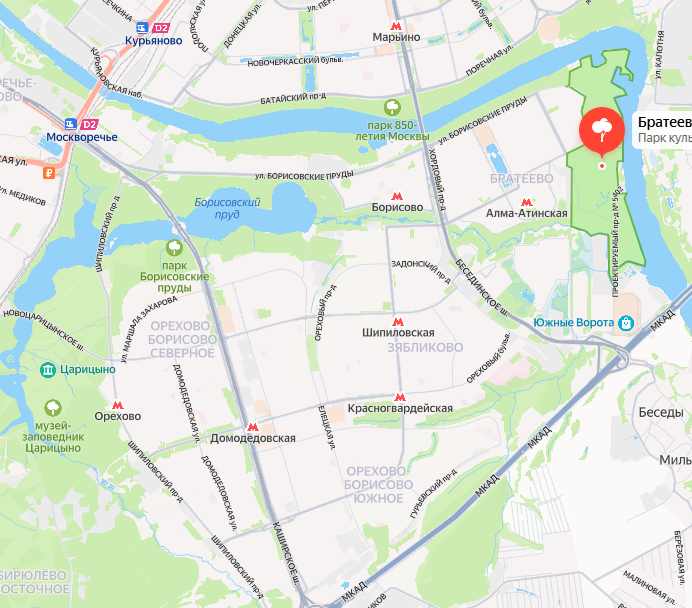692x608 pixels.
Task: Click the парк 850-летия Москвы tree icon
Action: tap(392, 108)
